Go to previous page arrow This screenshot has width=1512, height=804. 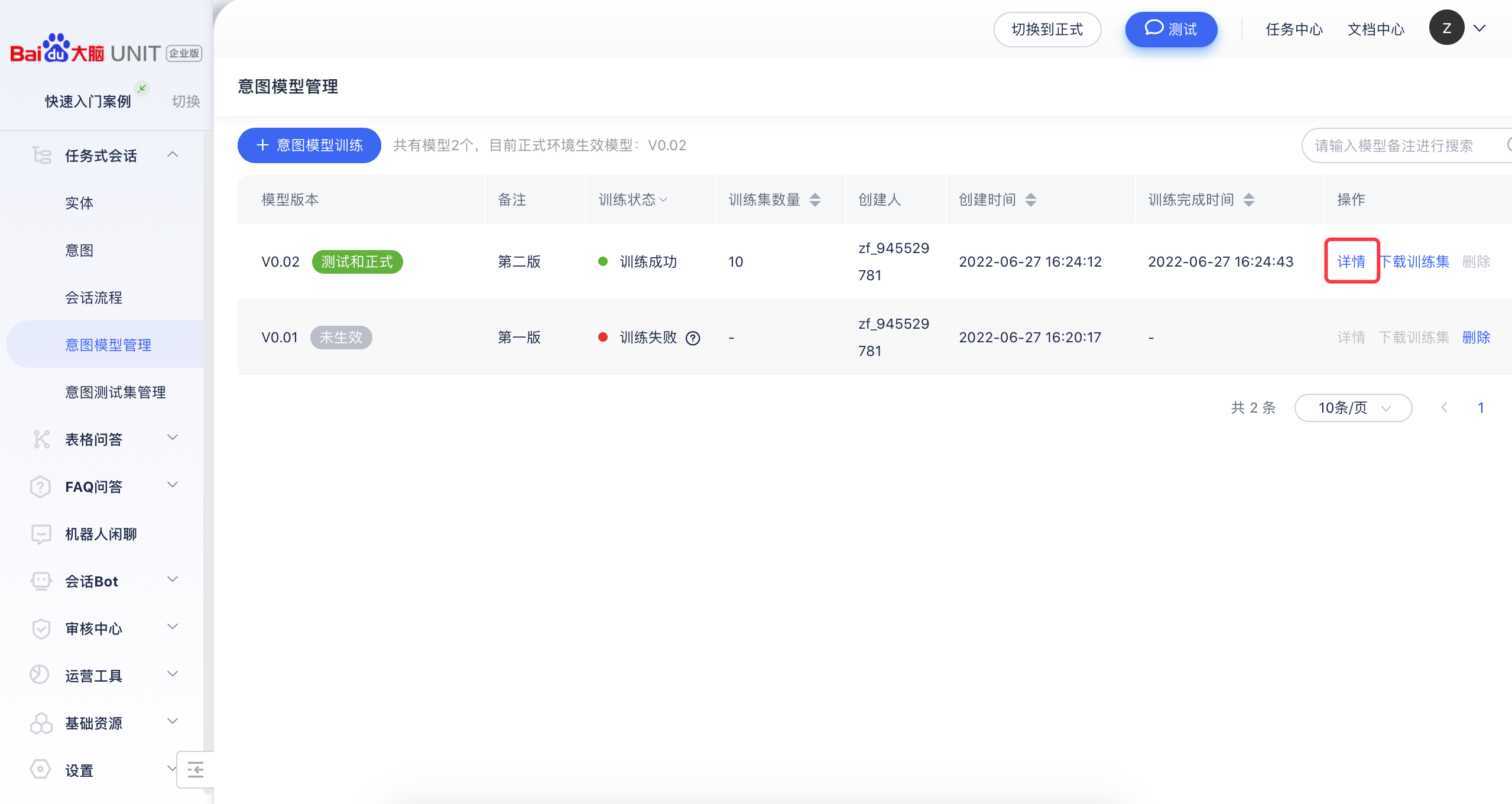1445,408
